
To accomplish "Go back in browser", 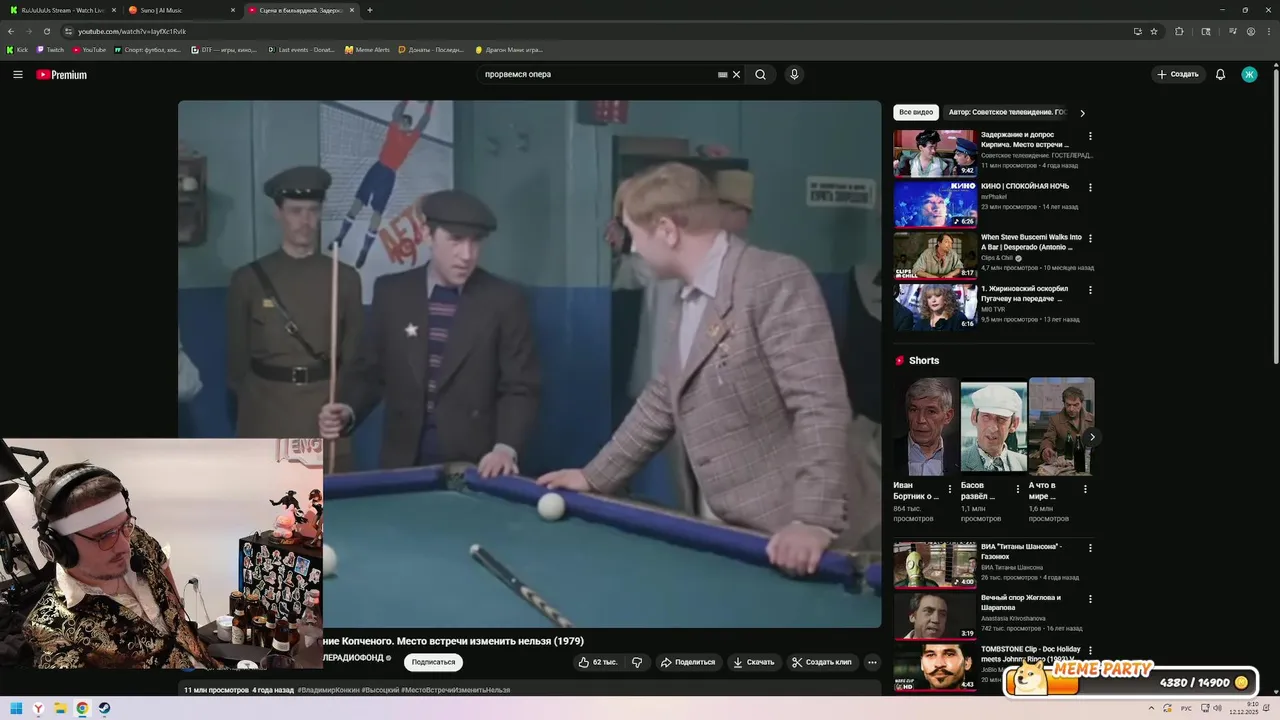I will [11, 31].
